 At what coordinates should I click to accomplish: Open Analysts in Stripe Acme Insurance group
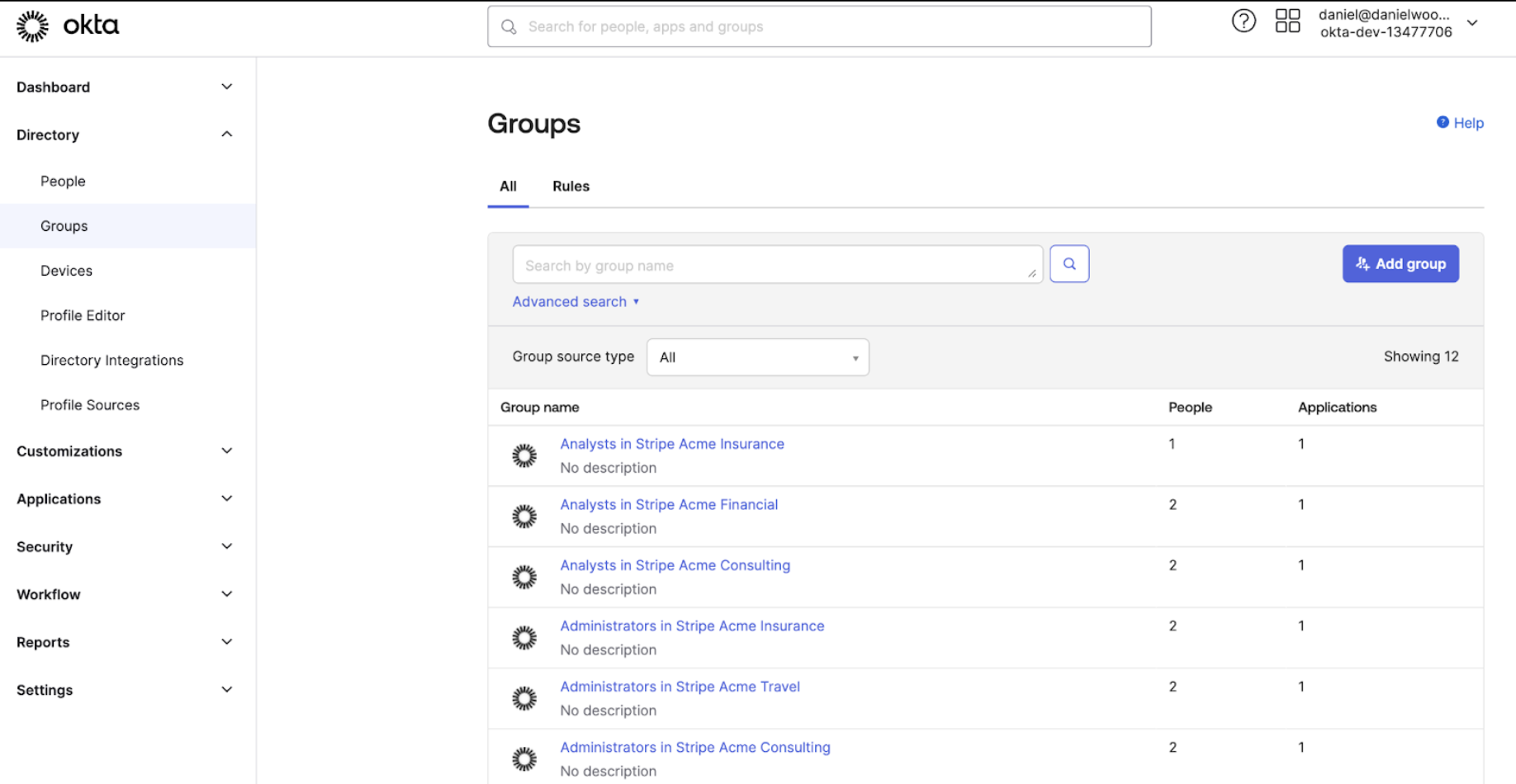[672, 444]
